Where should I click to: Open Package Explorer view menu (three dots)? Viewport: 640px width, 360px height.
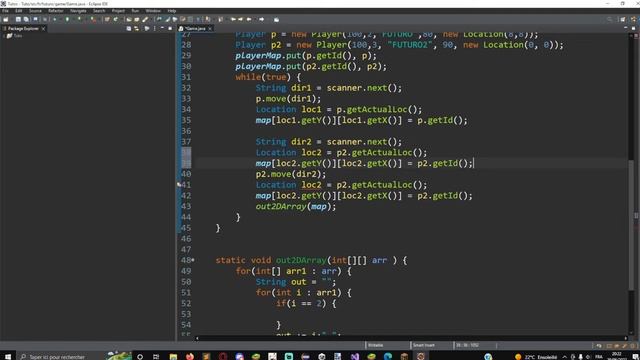155,29
